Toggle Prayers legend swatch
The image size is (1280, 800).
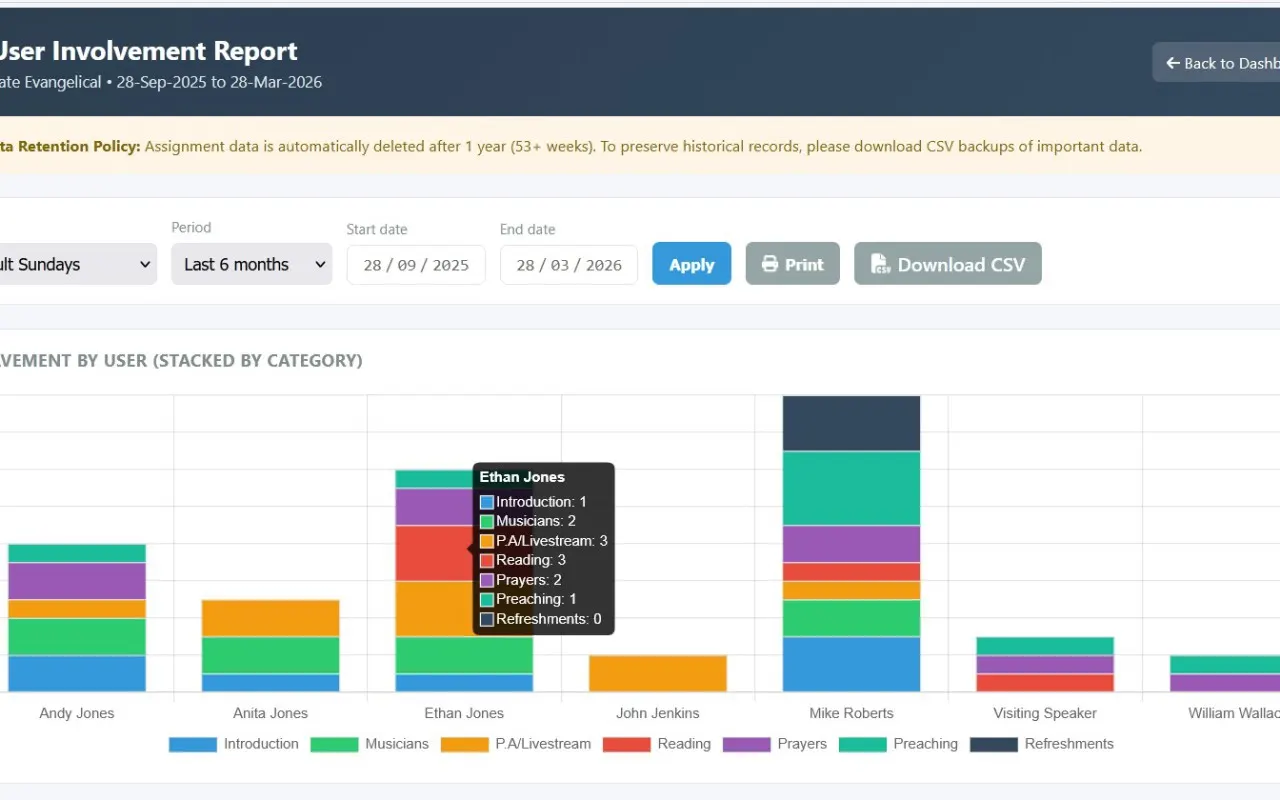(747, 744)
